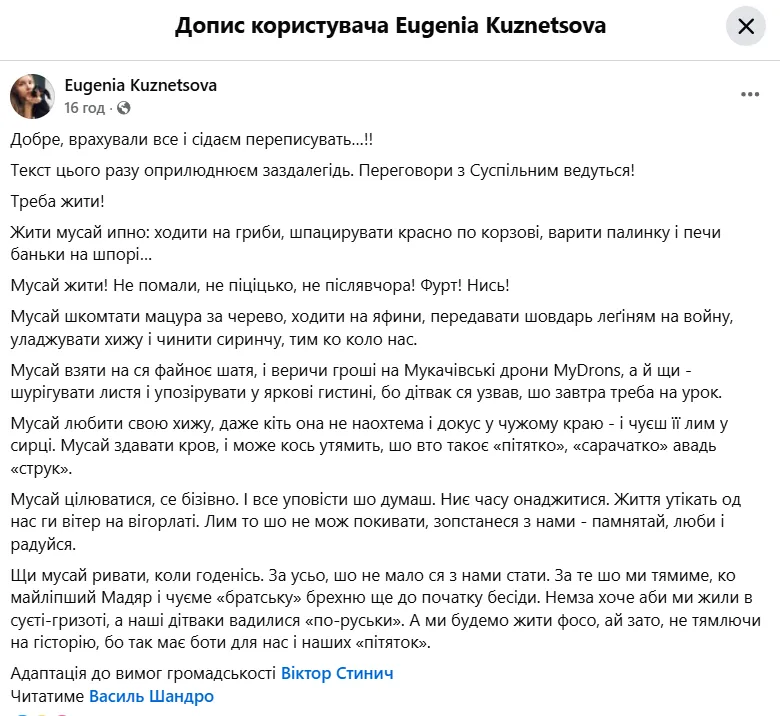
Task: Click the paragraph mentioning "Мукачівські дрони MyDrons"
Action: 380,382
